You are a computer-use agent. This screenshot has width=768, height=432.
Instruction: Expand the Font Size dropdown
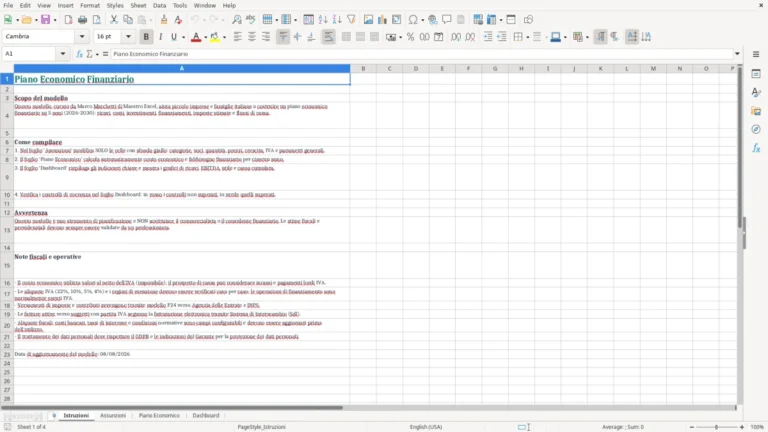pyautogui.click(x=128, y=37)
